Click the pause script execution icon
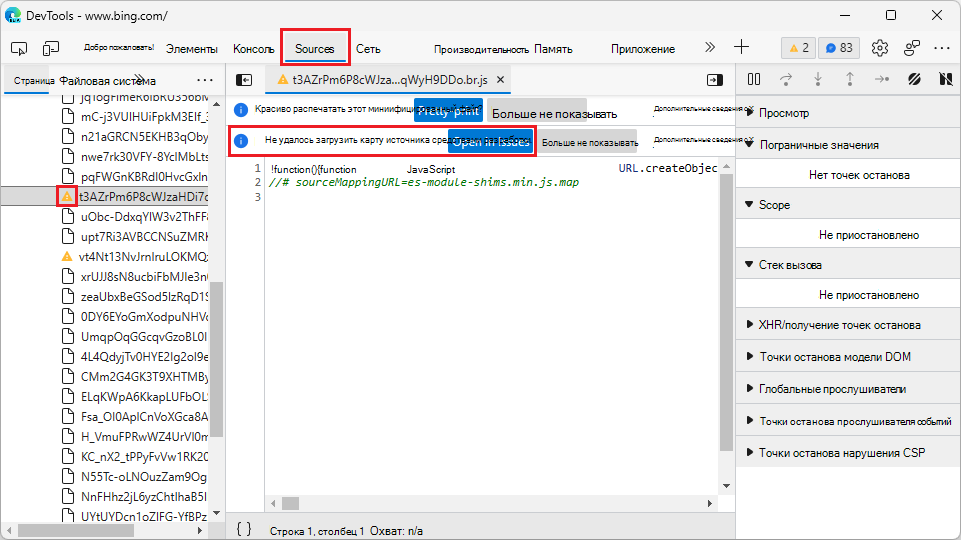 tap(754, 79)
